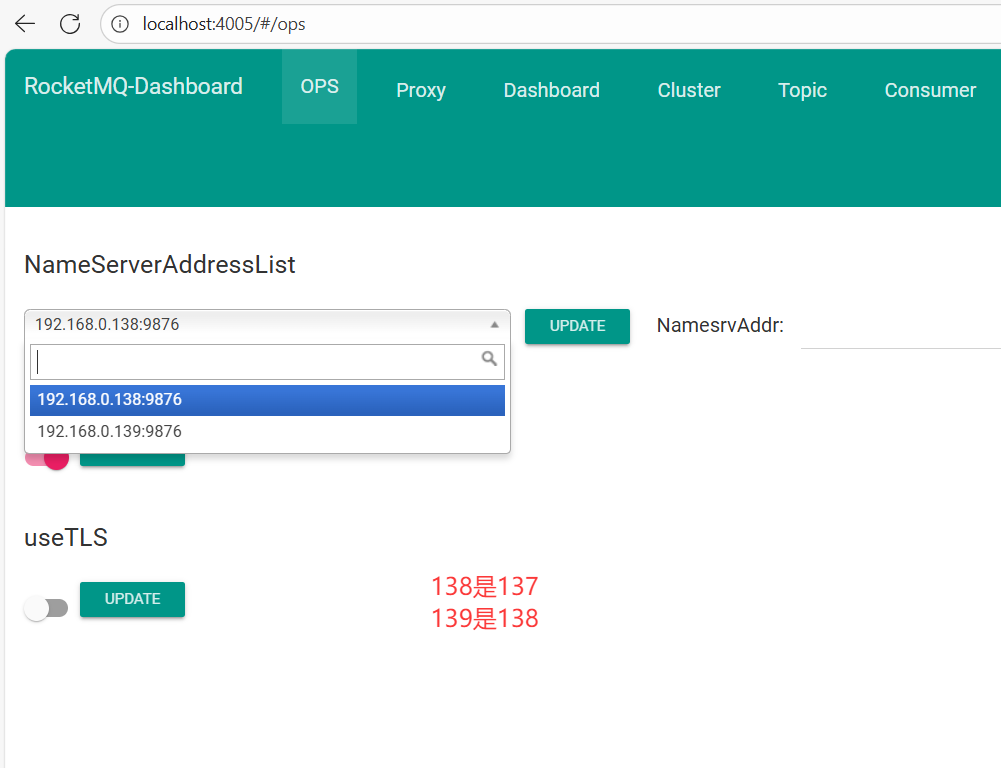Screen dimensions: 1001x768
Task: Click the magnifier icon in dropdown search
Action: coord(489,359)
